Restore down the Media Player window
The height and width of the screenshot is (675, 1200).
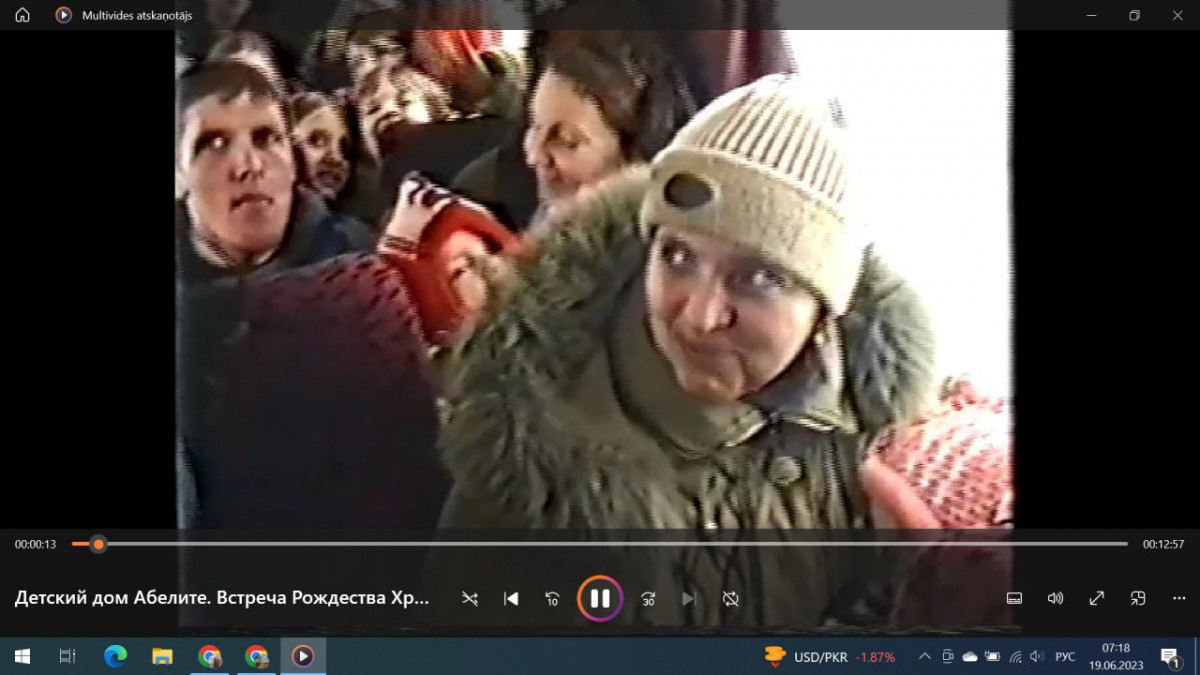[1134, 15]
